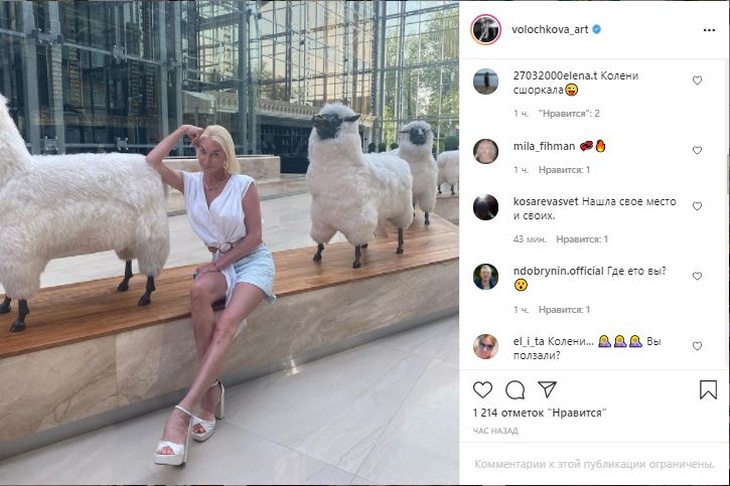Open volochkova_art profile avatar
The width and height of the screenshot is (730, 486).
(x=486, y=29)
